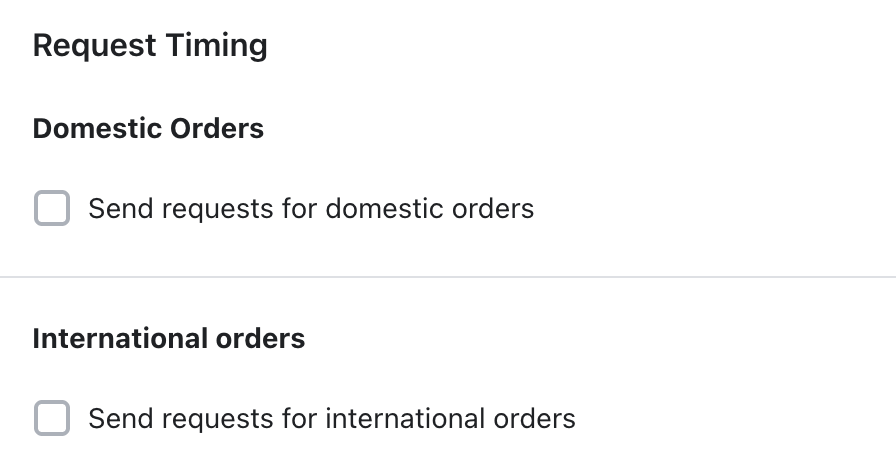Click the 'Send requests for international orders' label
The image size is (896, 474).
pyautogui.click(x=332, y=418)
